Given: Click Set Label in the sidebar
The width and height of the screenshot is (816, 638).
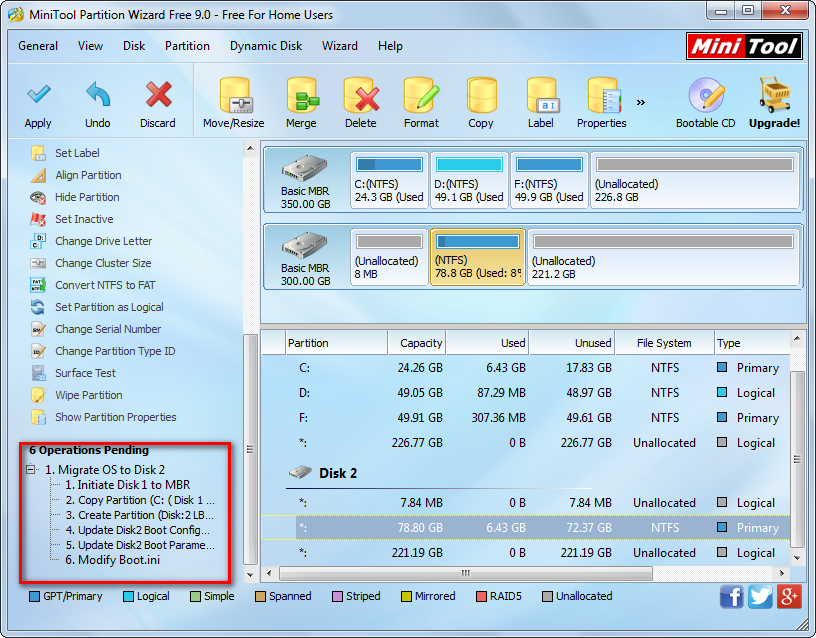Looking at the screenshot, I should pos(77,153).
